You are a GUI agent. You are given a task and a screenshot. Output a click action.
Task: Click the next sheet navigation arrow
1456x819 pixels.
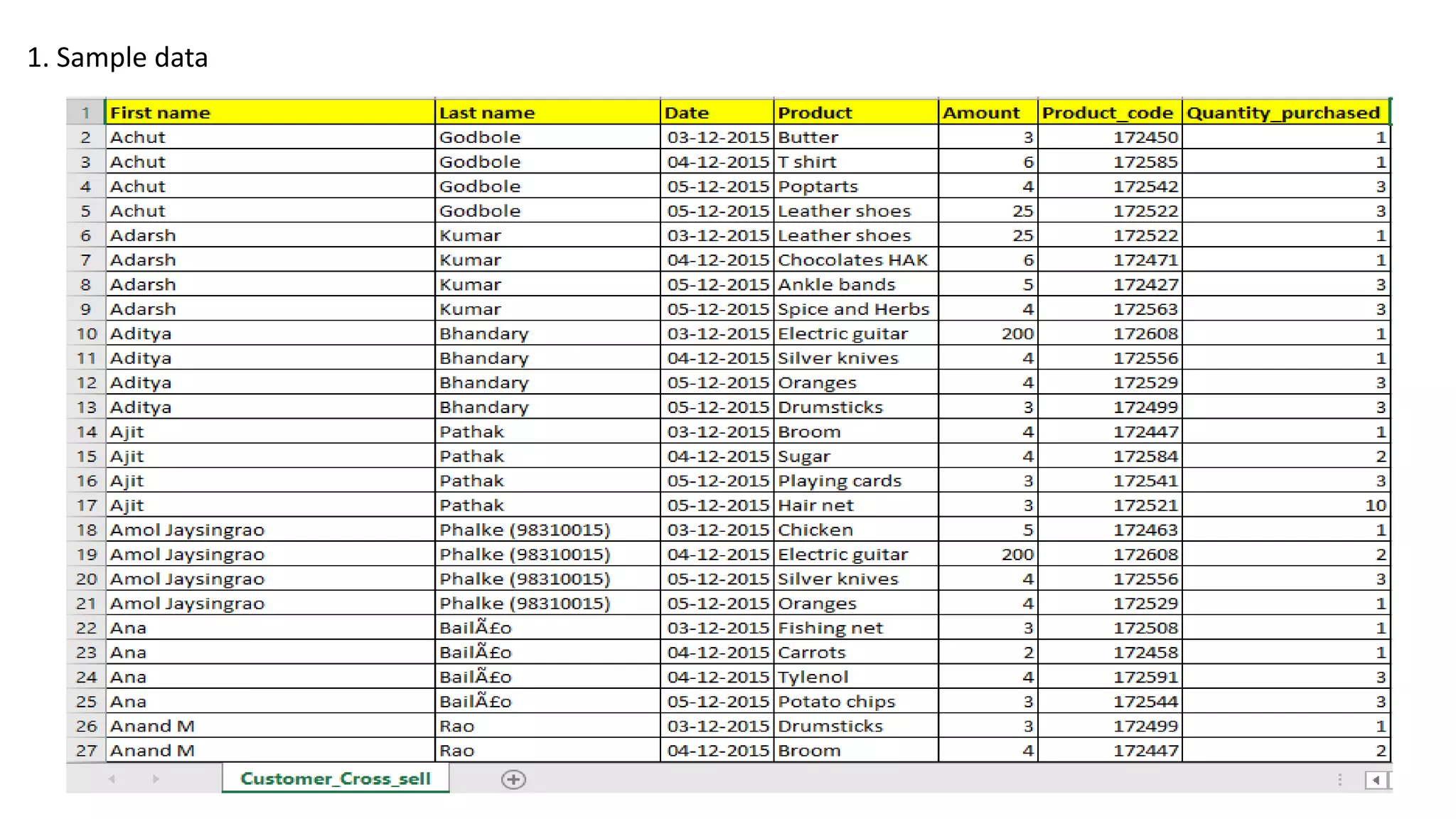click(x=156, y=779)
